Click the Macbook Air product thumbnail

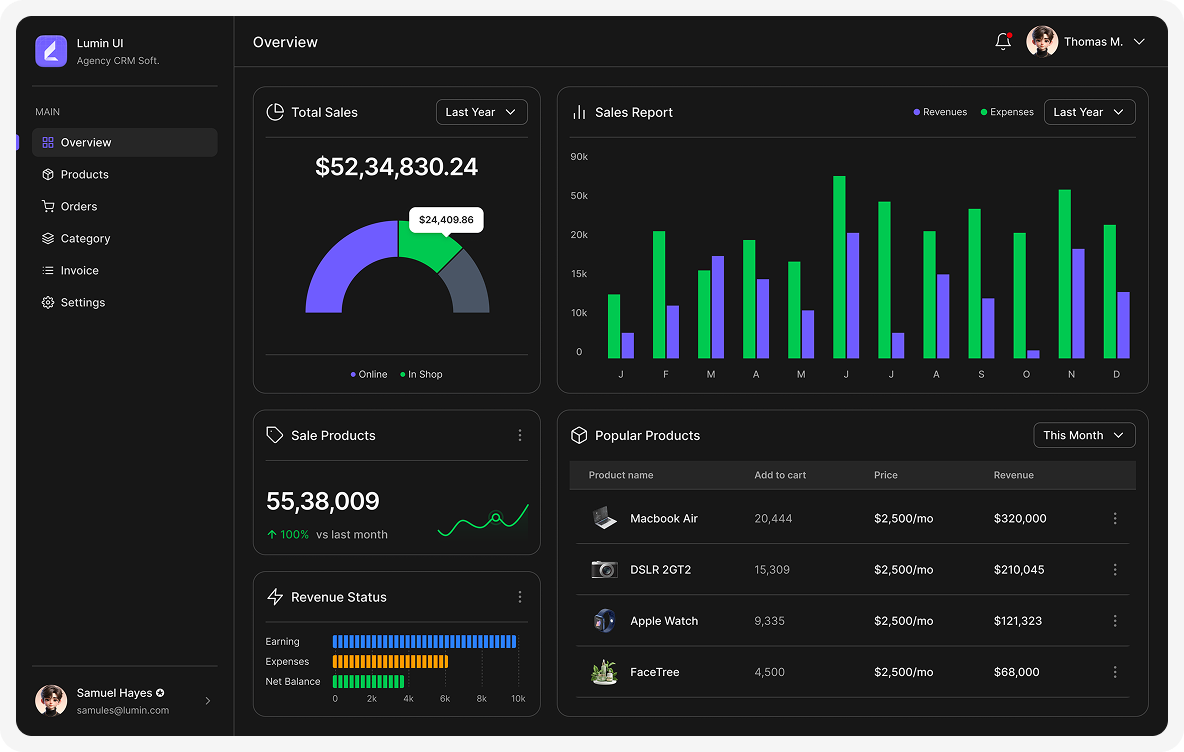[604, 519]
